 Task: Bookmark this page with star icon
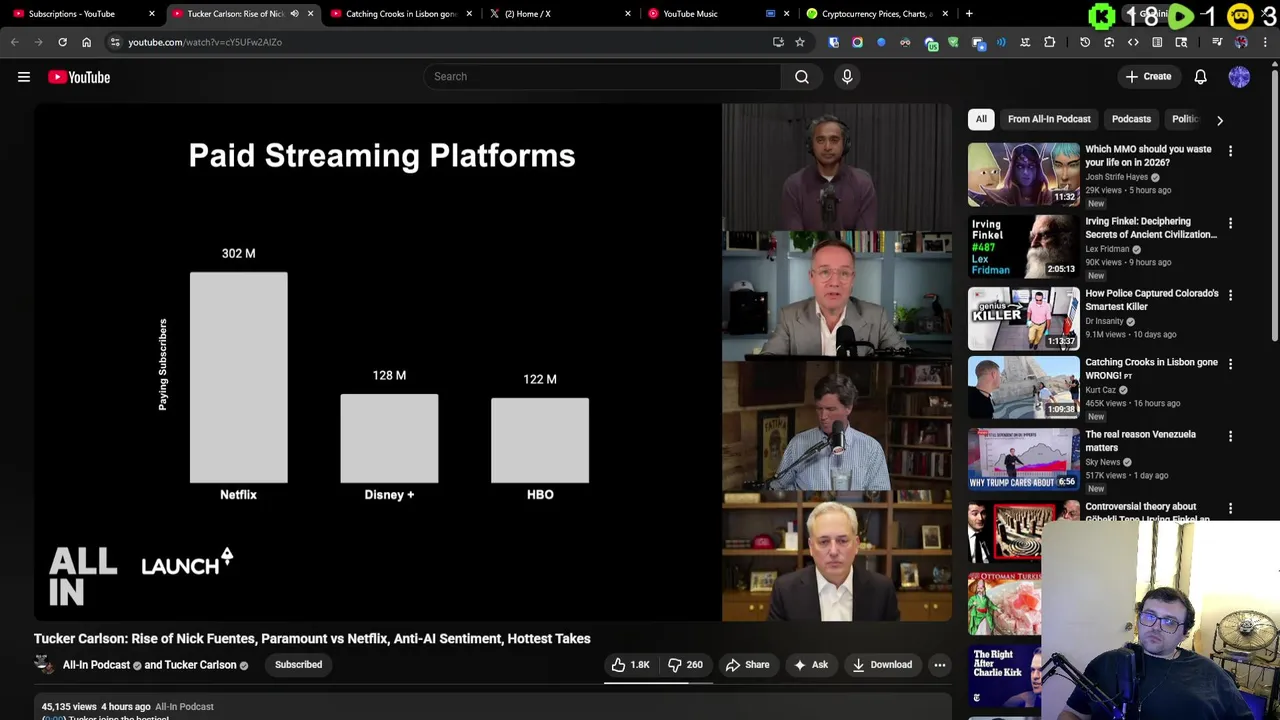point(800,42)
